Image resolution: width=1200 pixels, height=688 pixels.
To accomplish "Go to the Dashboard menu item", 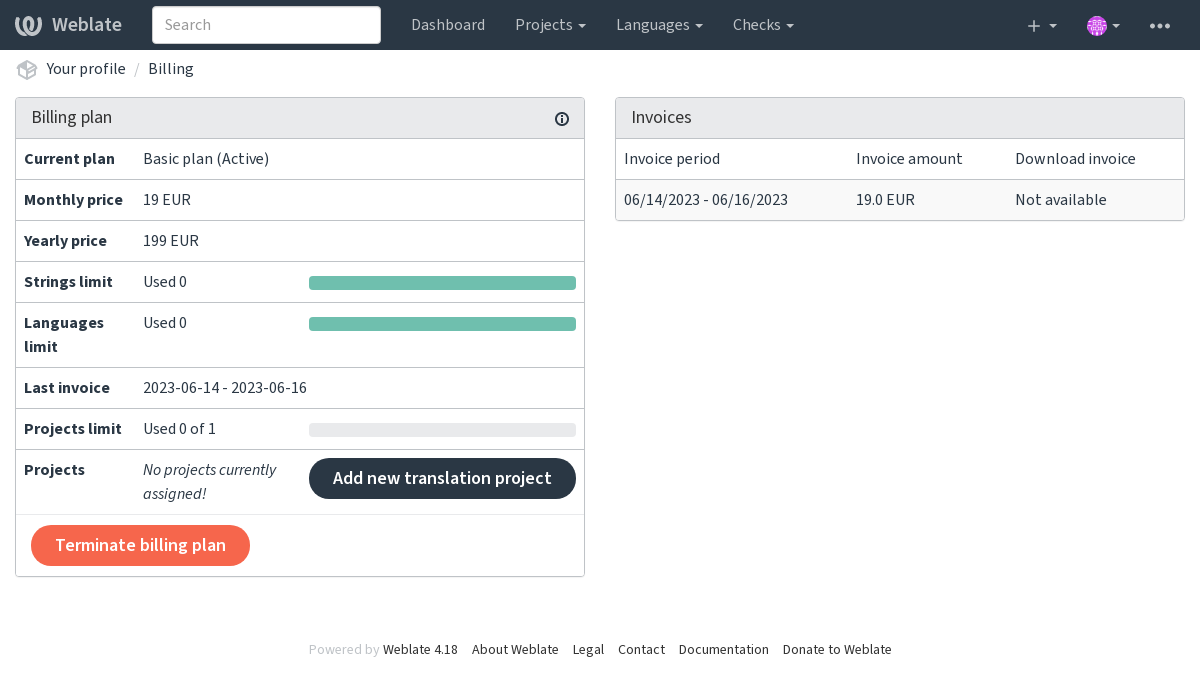I will (448, 25).
